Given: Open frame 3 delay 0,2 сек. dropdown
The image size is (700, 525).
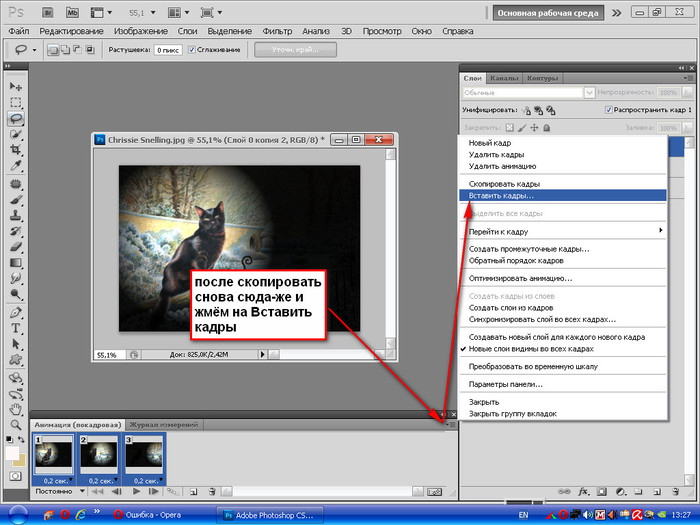Looking at the screenshot, I should pyautogui.click(x=161, y=480).
